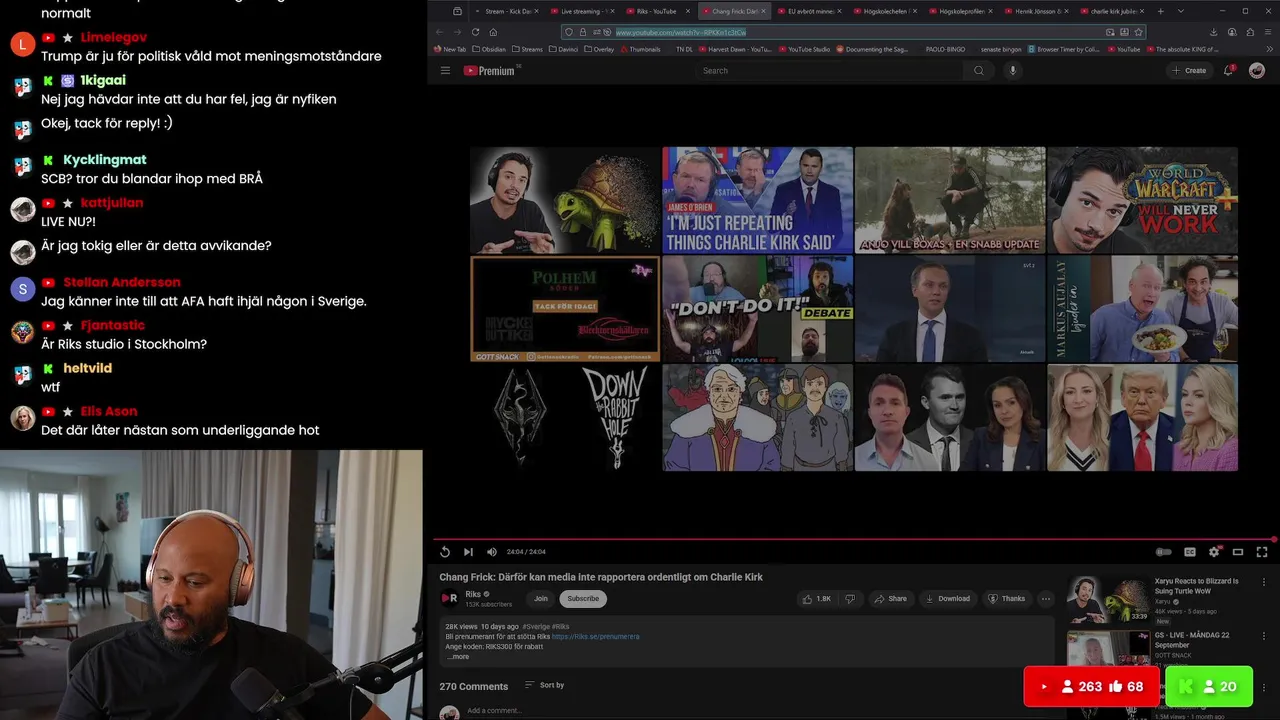Search with voice microphone icon
The height and width of the screenshot is (720, 1280).
click(x=1012, y=71)
